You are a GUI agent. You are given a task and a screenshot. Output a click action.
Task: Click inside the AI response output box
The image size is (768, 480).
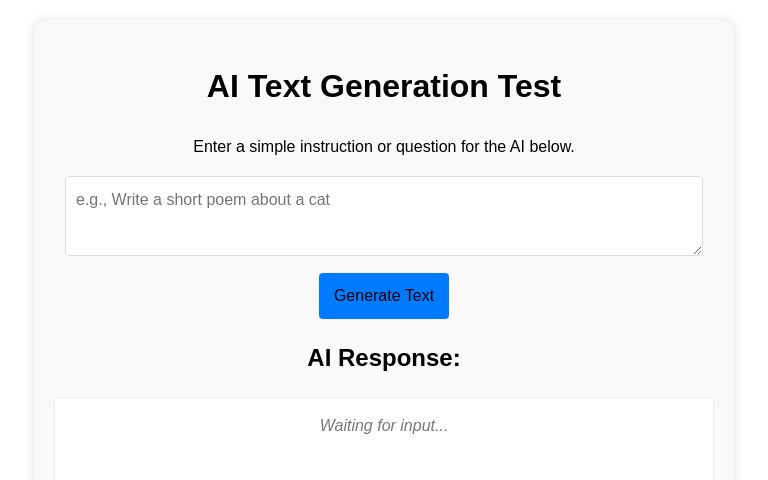384,455
